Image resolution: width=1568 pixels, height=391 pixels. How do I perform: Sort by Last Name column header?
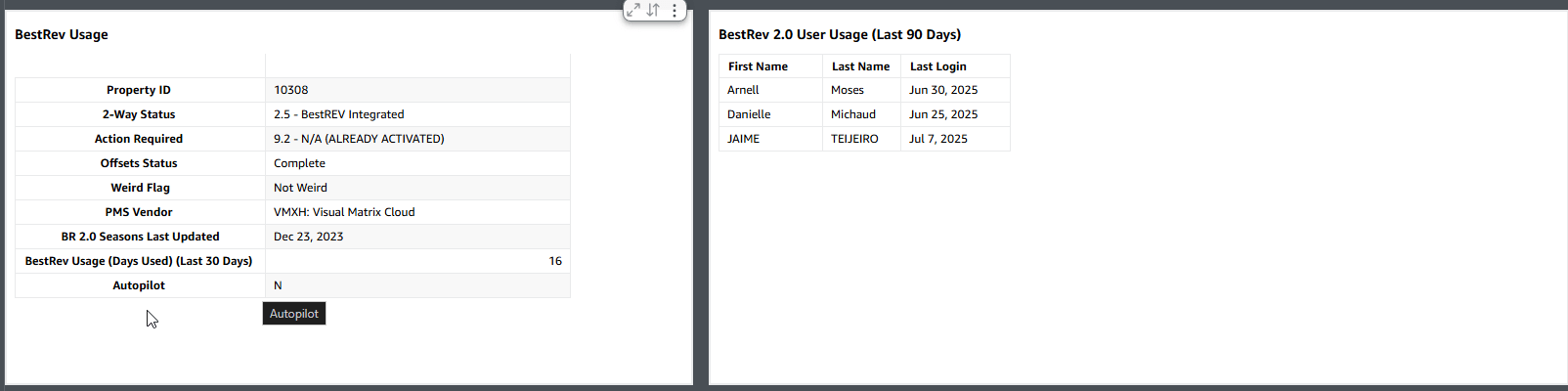tap(860, 66)
